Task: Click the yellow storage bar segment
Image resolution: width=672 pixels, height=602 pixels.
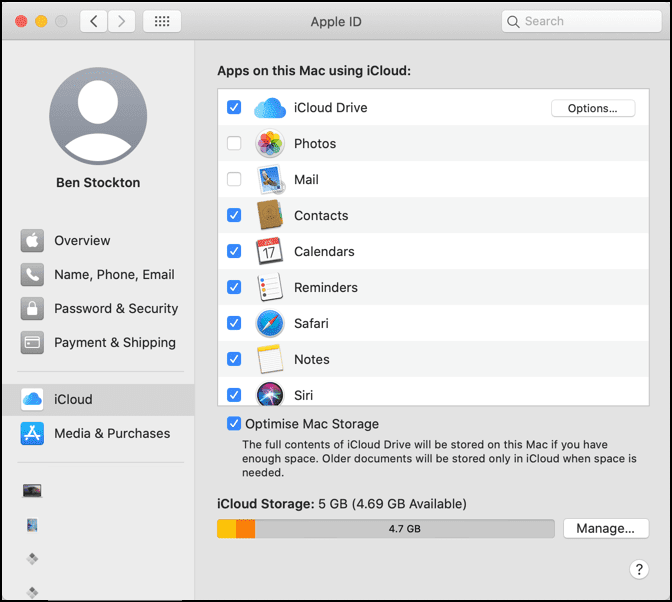Action: pyautogui.click(x=226, y=528)
